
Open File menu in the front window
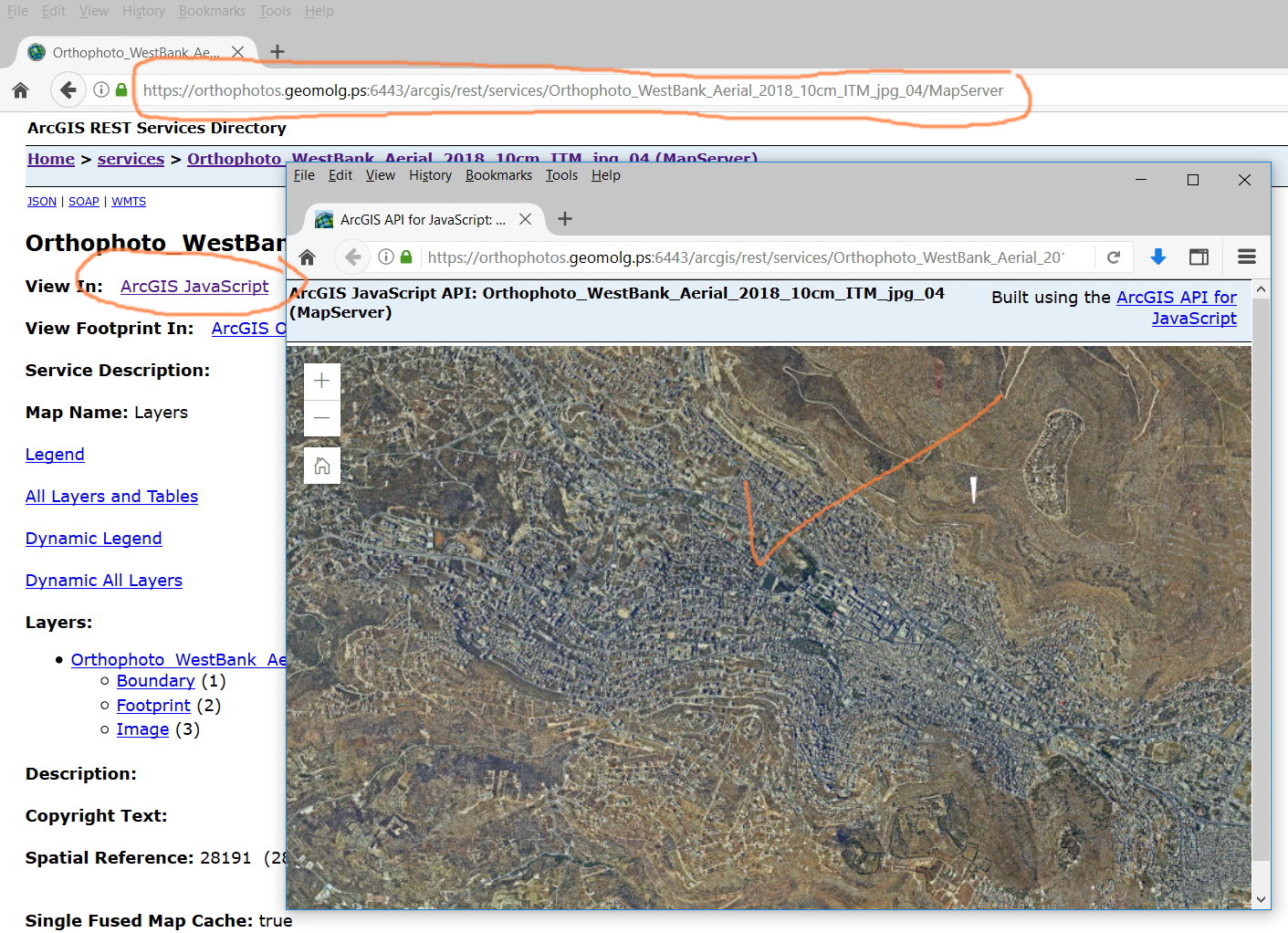tap(304, 175)
